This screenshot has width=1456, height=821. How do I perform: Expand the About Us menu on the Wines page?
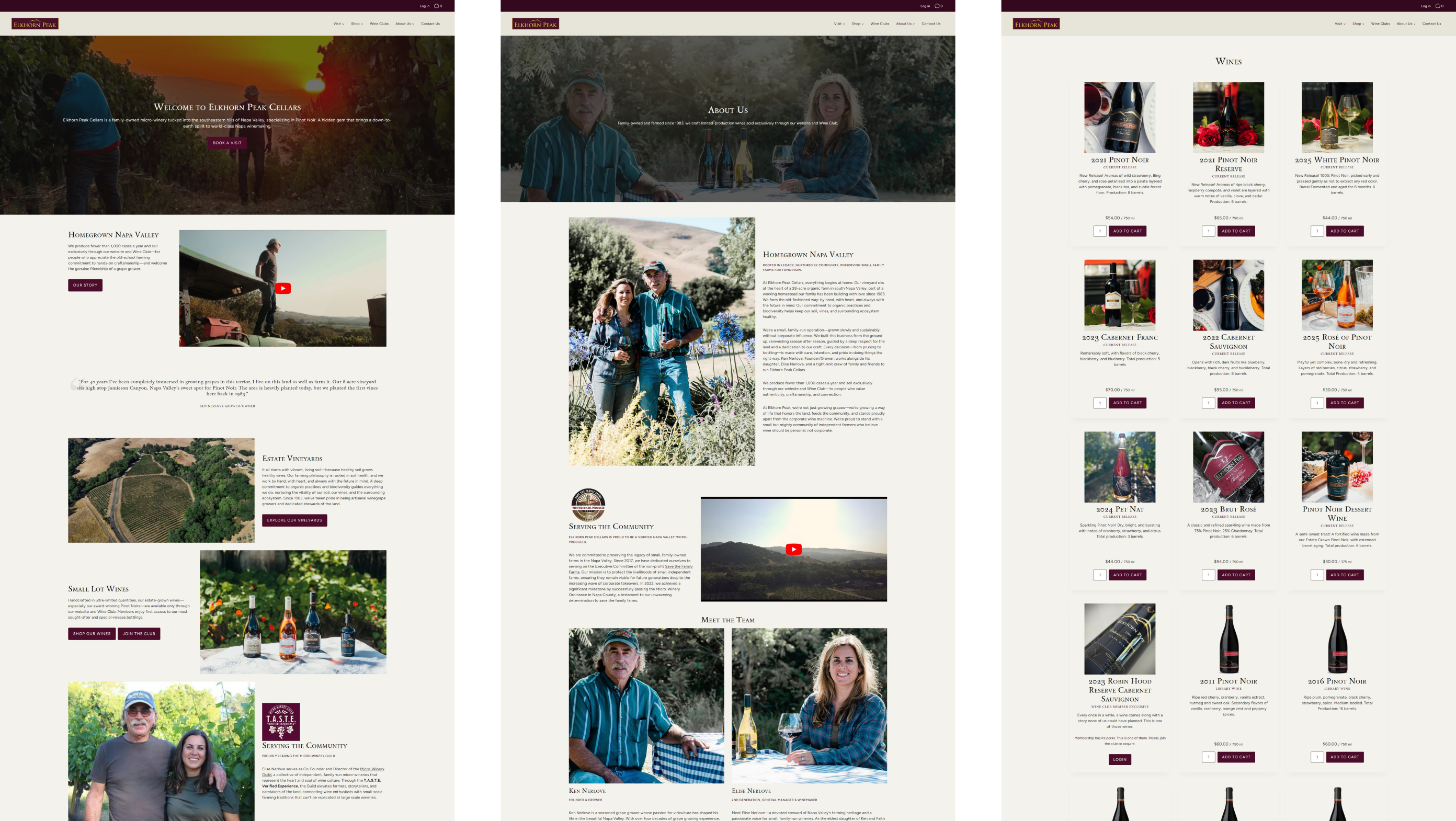pyautogui.click(x=1406, y=24)
